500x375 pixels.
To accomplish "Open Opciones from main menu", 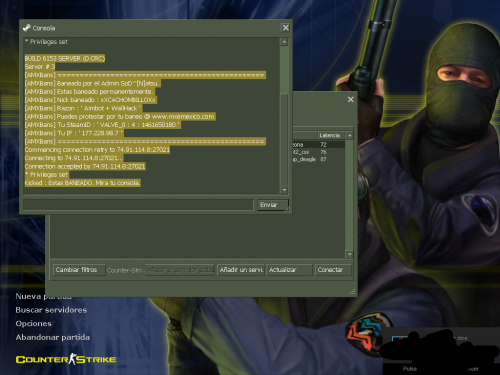I will (x=34, y=324).
